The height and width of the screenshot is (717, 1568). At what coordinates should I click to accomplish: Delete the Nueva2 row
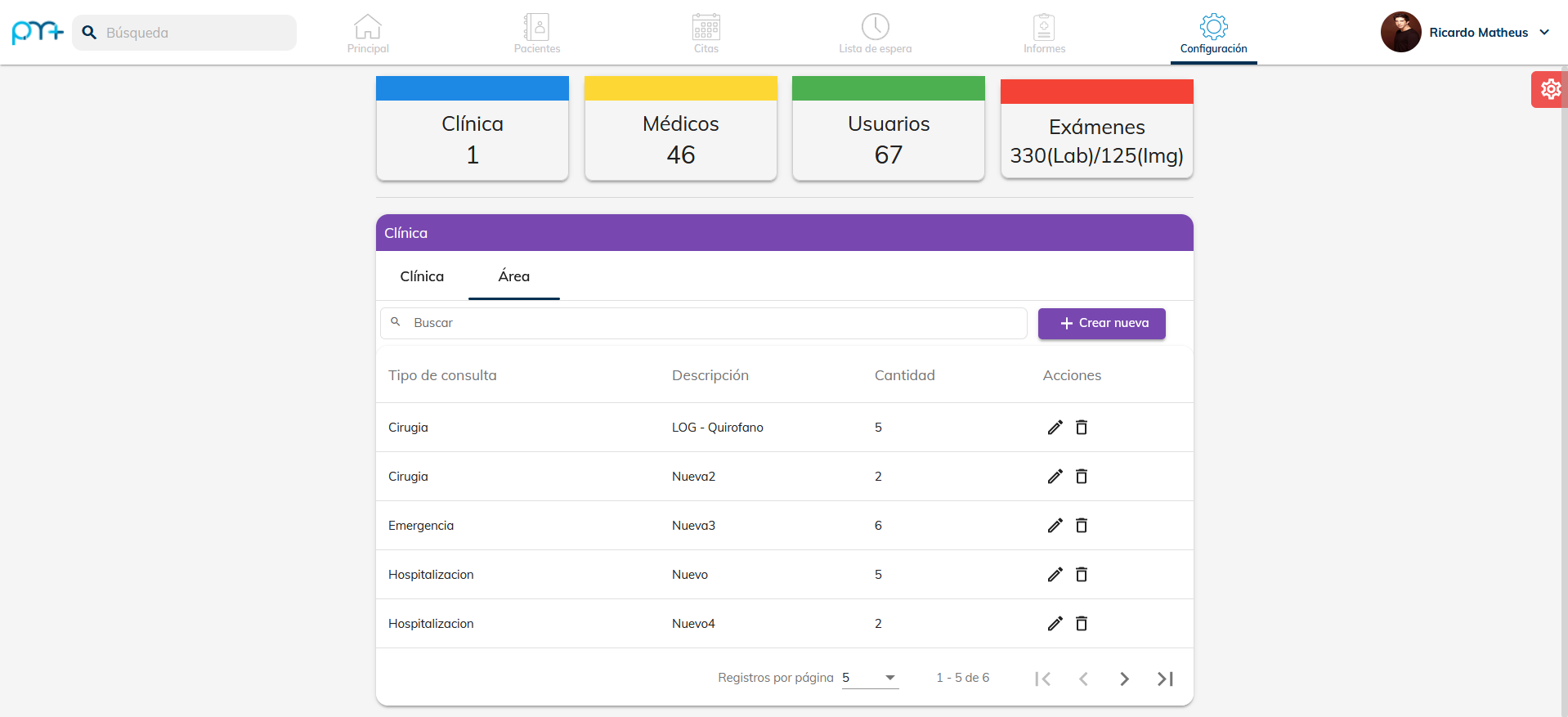point(1082,477)
